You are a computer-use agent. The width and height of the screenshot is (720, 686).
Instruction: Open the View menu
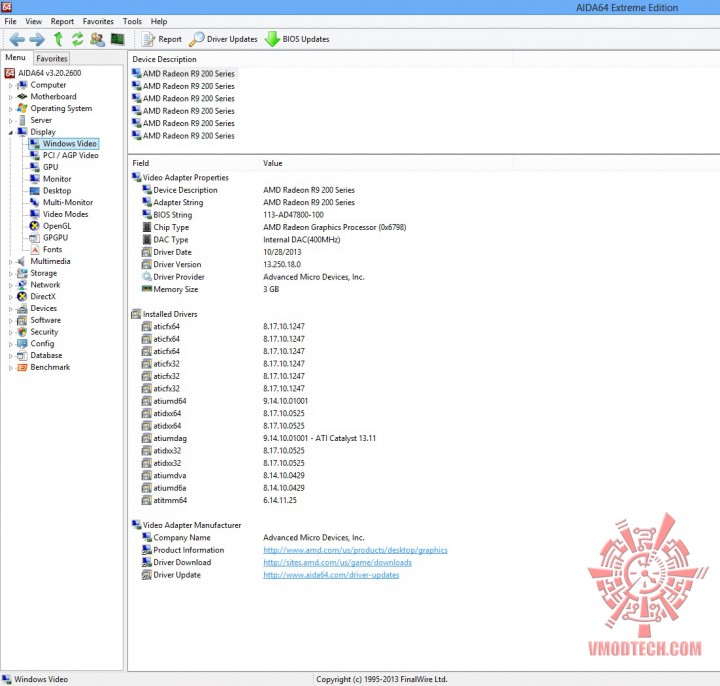point(34,22)
